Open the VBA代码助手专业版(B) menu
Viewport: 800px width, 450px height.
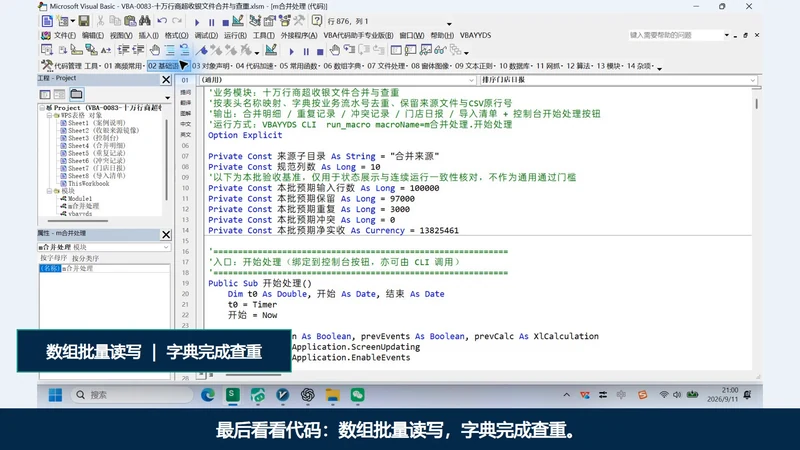[x=358, y=35]
